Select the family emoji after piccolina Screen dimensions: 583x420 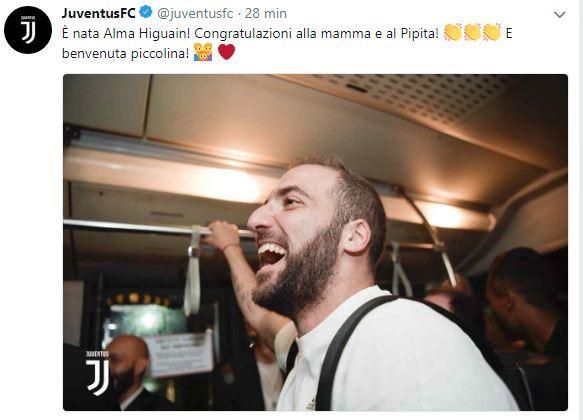(x=203, y=52)
